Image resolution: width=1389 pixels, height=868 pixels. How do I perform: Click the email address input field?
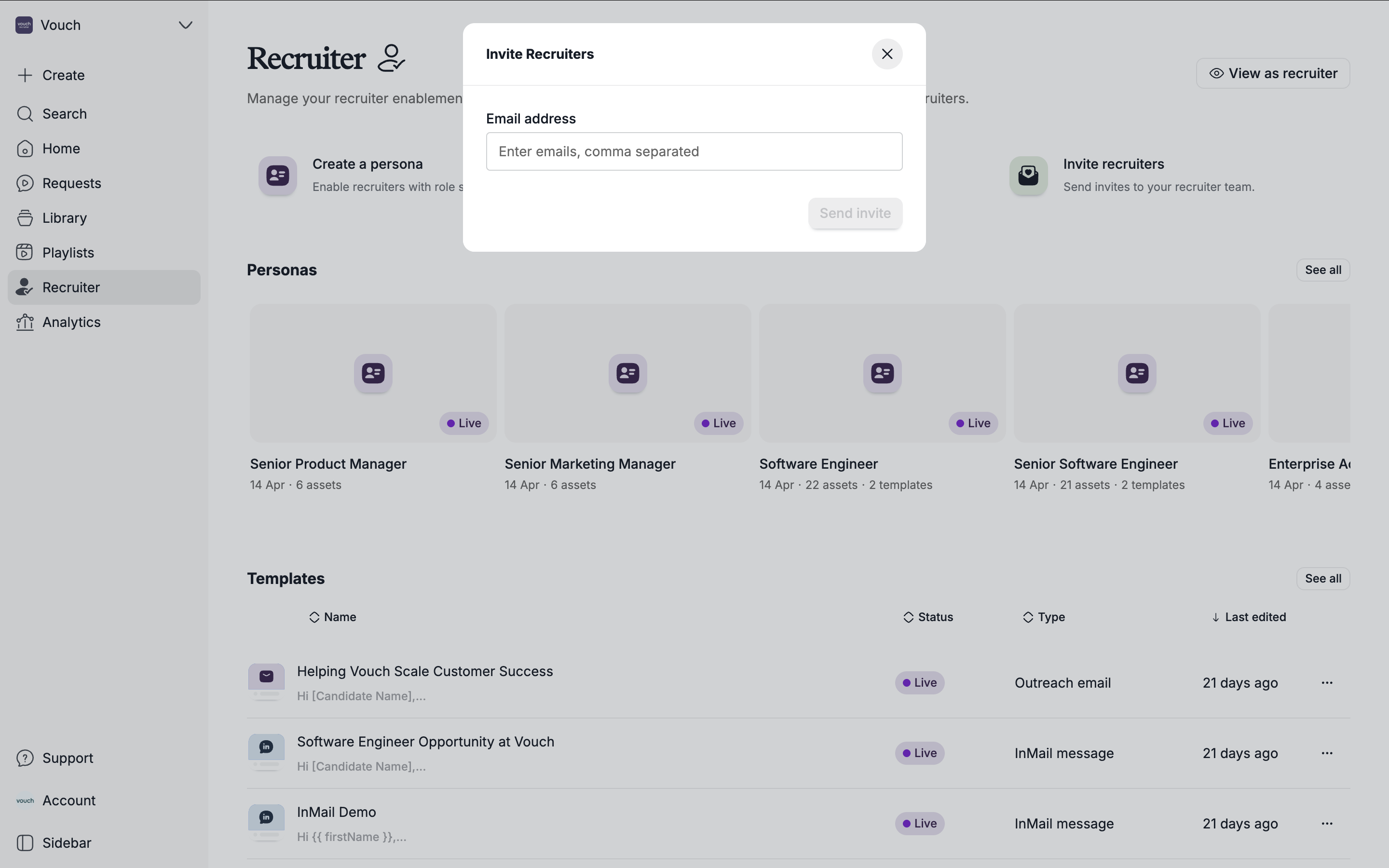[694, 151]
